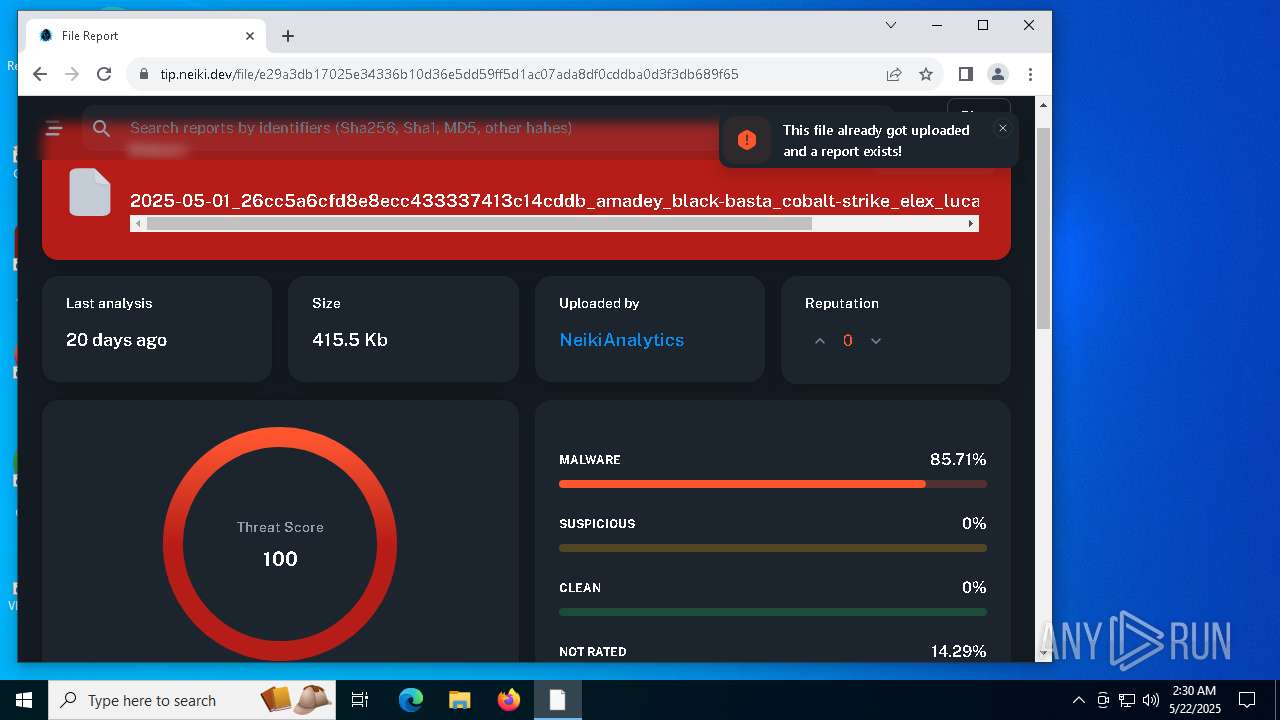Open Task View on taskbar

[360, 700]
